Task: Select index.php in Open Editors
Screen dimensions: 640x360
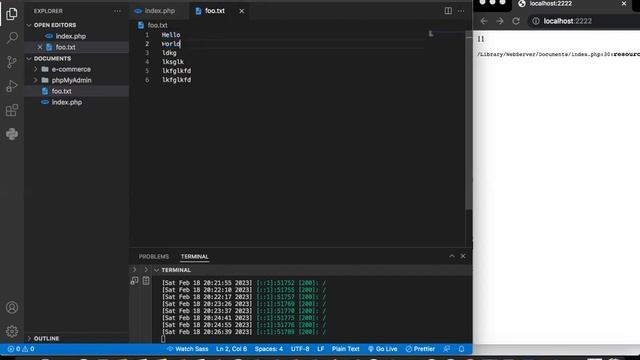Action: (x=71, y=36)
